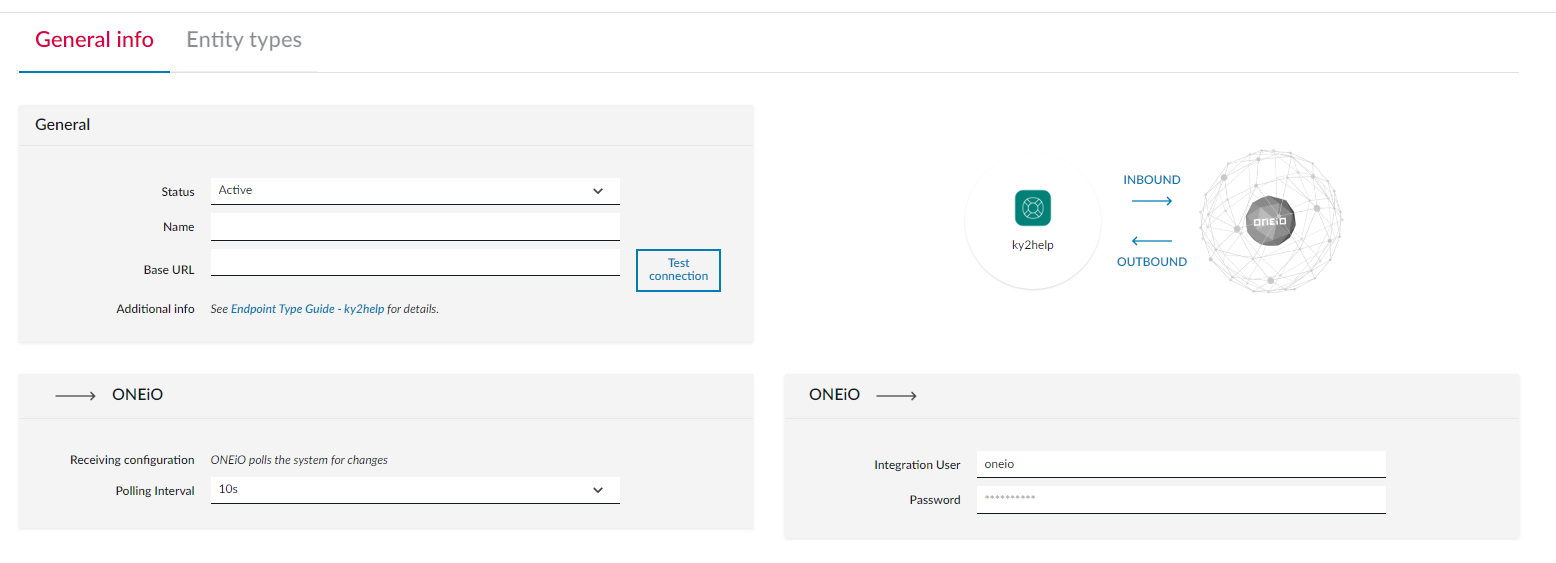
Task: Click the Password input field
Action: (1181, 499)
